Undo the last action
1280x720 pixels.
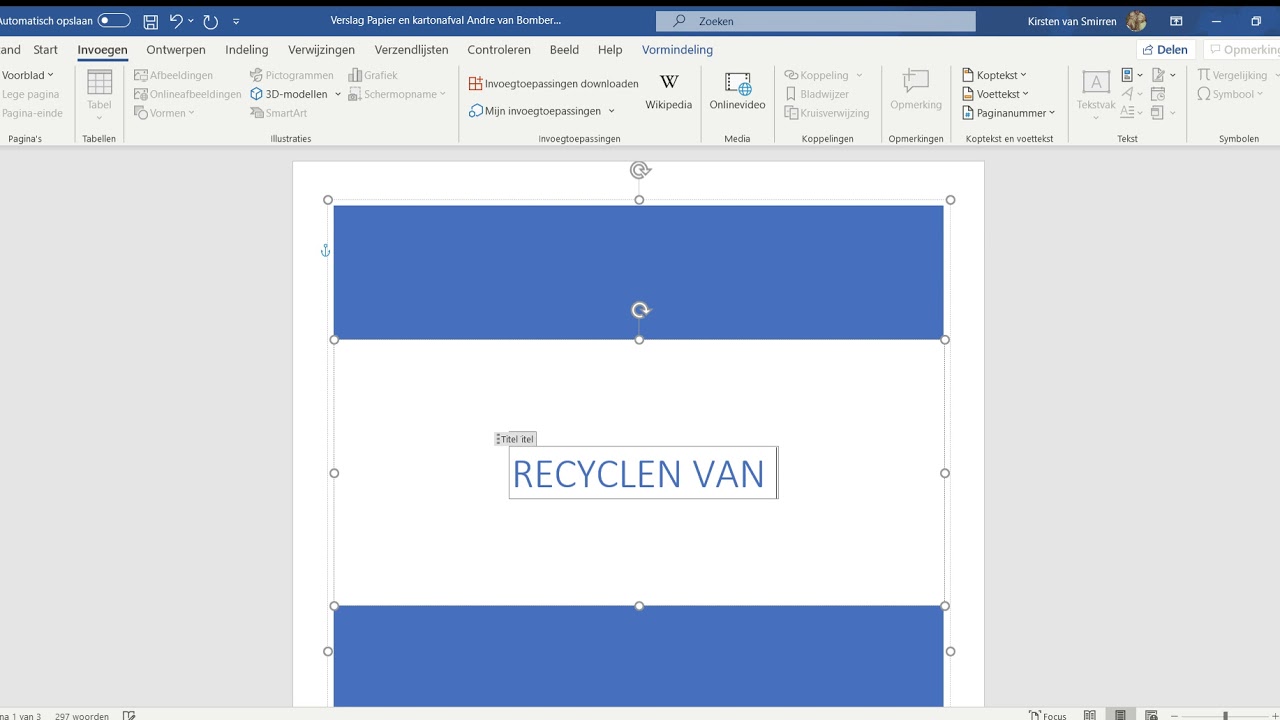pyautogui.click(x=176, y=21)
